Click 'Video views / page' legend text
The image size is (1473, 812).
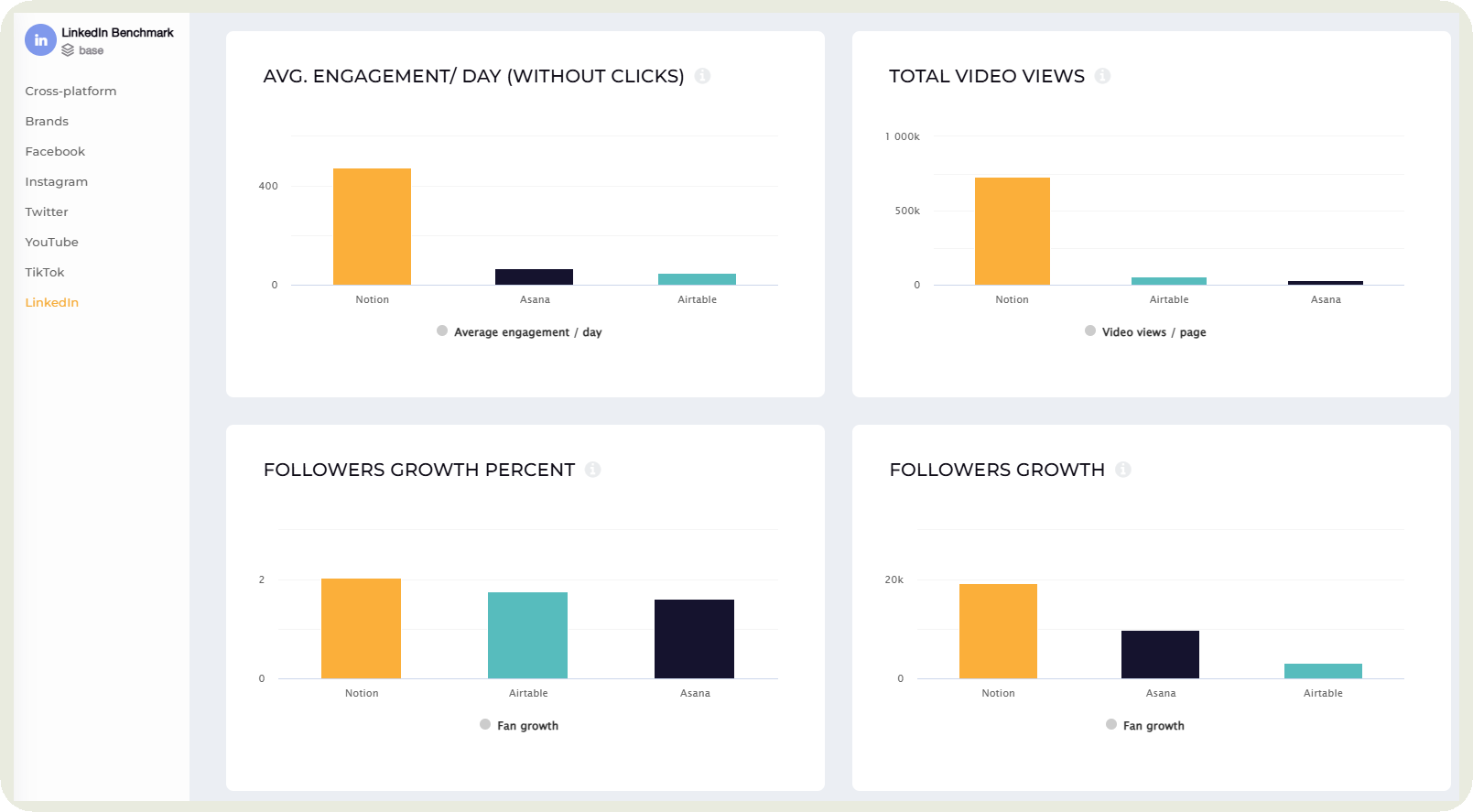(x=1154, y=332)
